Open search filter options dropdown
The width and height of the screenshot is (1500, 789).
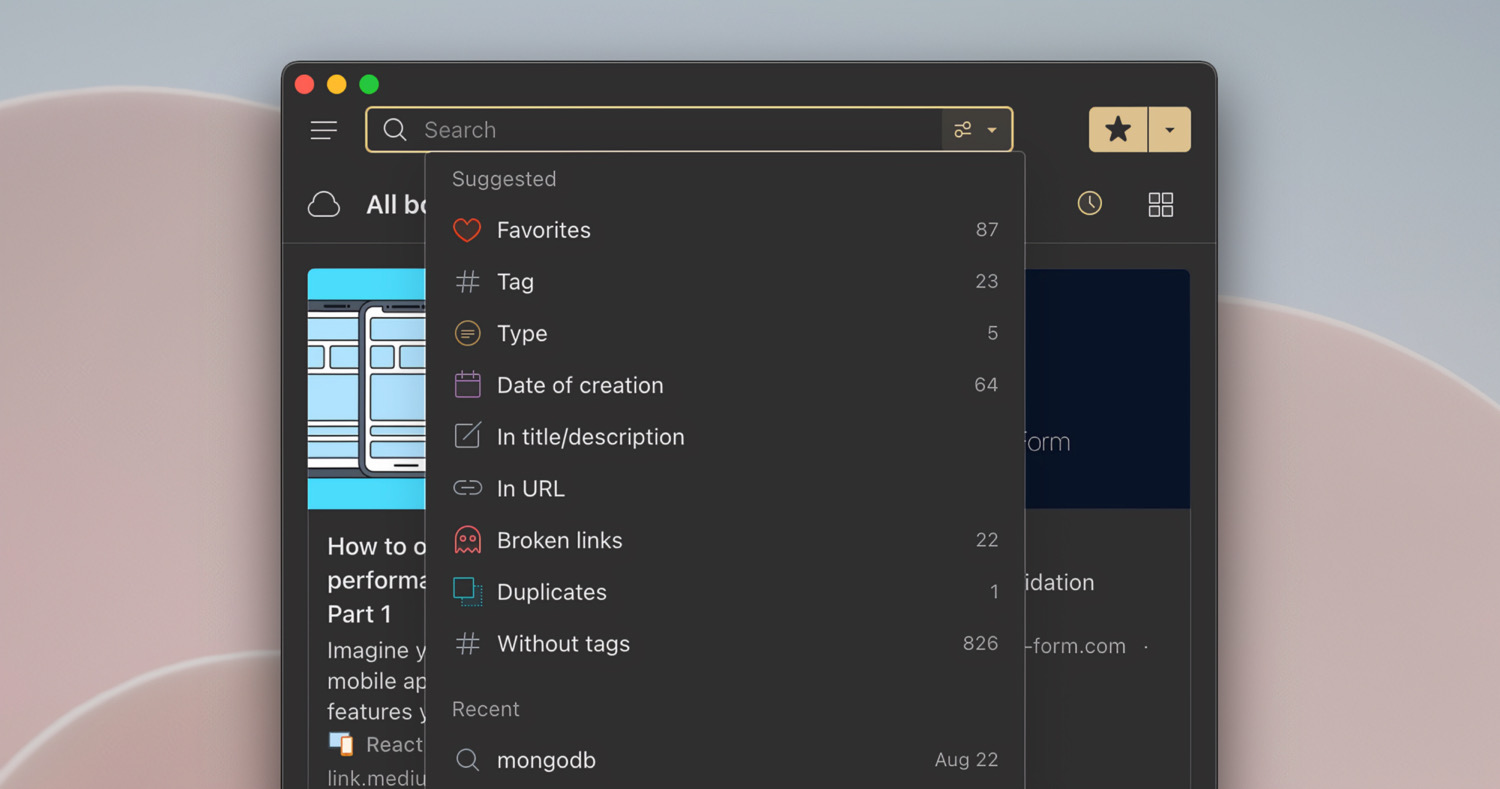point(976,130)
